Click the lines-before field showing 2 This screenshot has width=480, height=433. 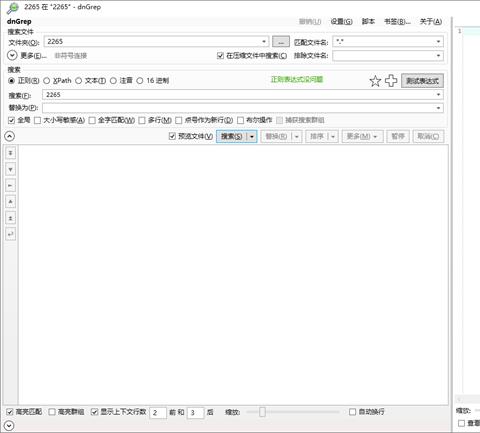(158, 413)
